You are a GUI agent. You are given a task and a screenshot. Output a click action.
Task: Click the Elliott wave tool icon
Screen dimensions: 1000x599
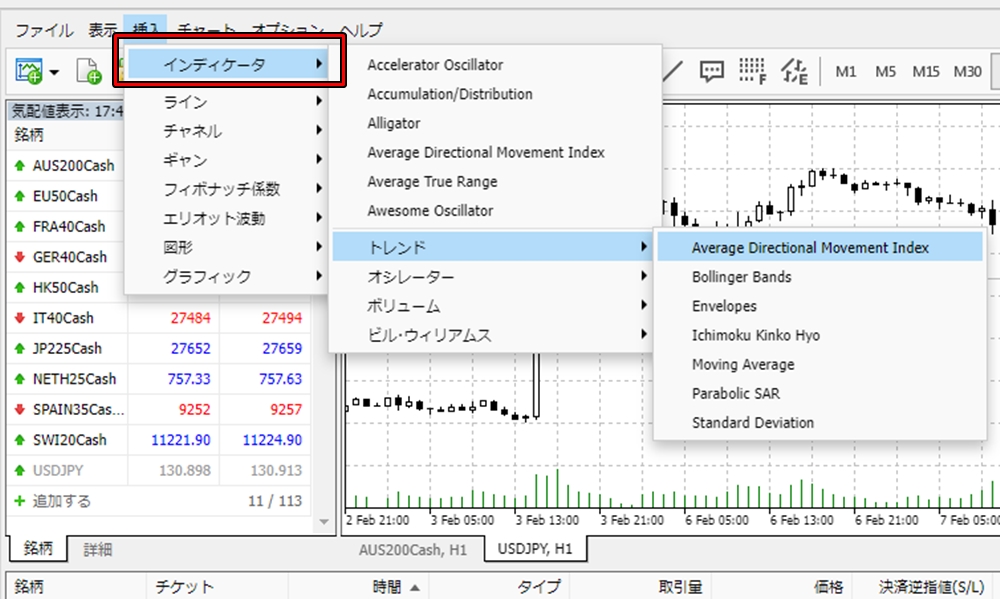click(795, 71)
